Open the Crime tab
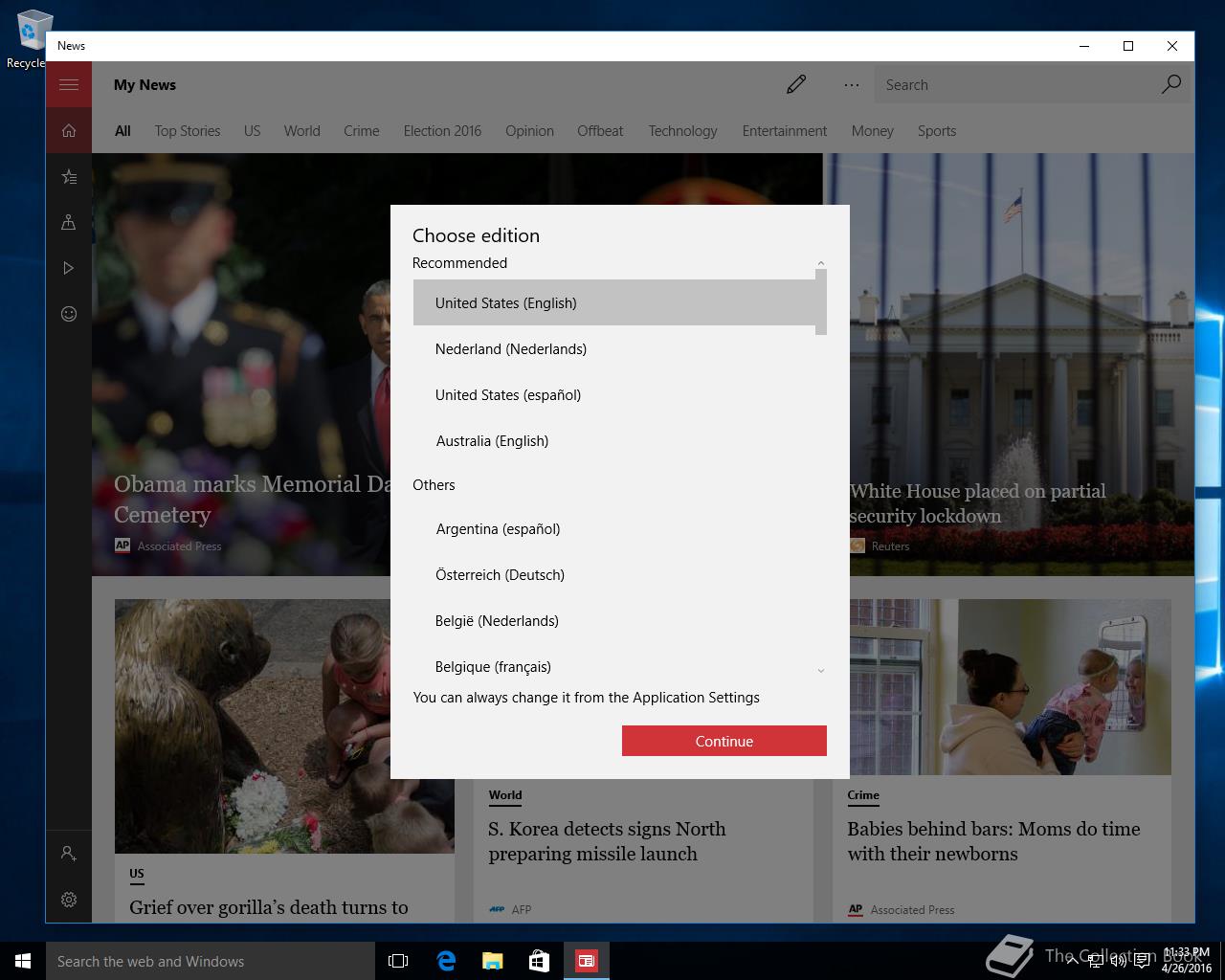The image size is (1225, 980). (362, 131)
